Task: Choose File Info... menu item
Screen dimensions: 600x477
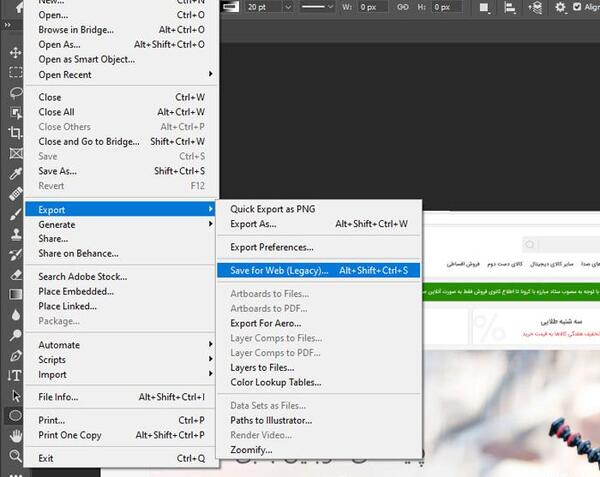Action: point(122,397)
